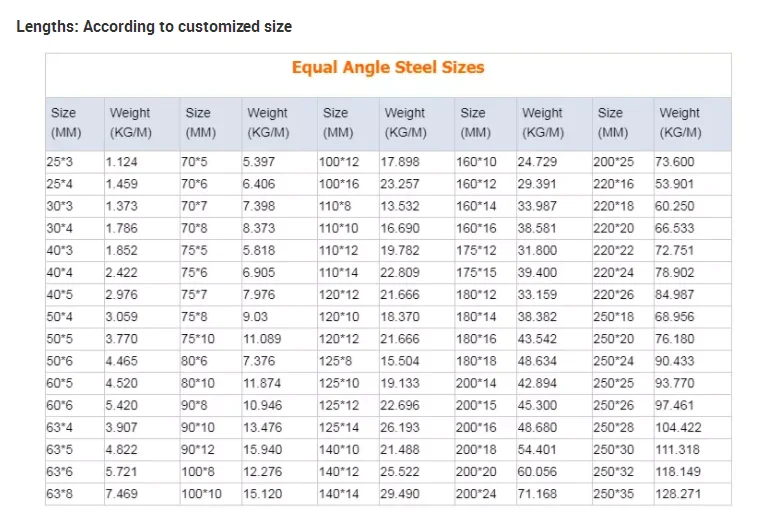Click the weight value 104.422
Image resolution: width=769 pixels, height=516 pixels.
tap(678, 427)
